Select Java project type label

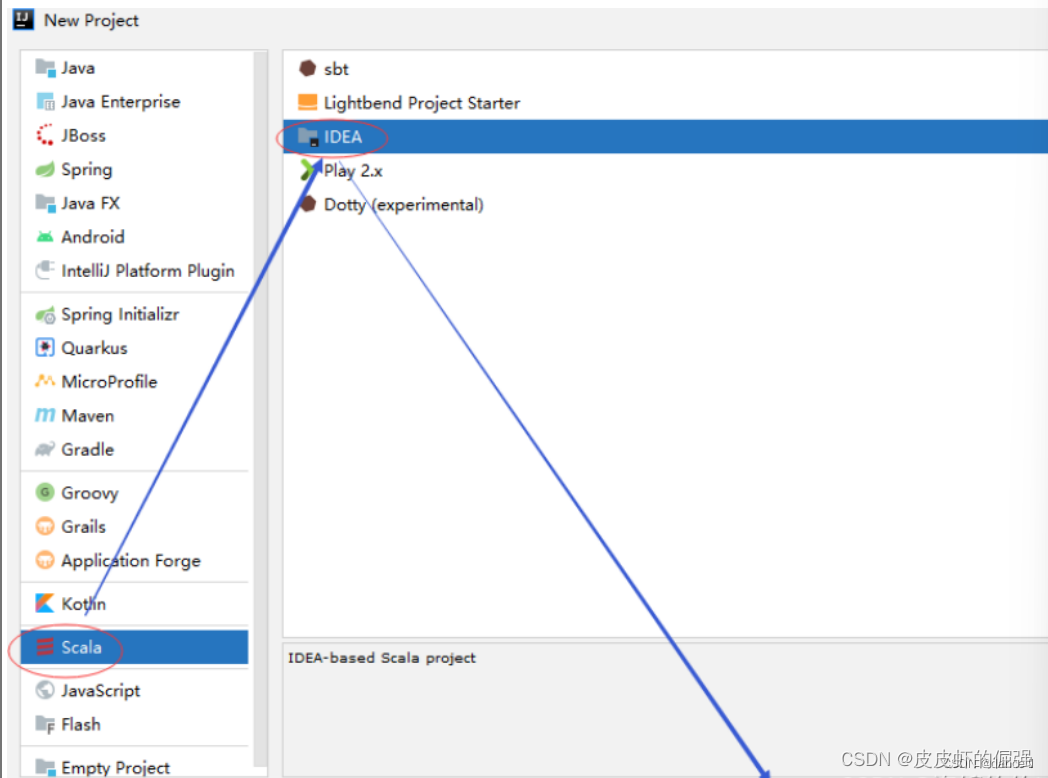tap(78, 68)
